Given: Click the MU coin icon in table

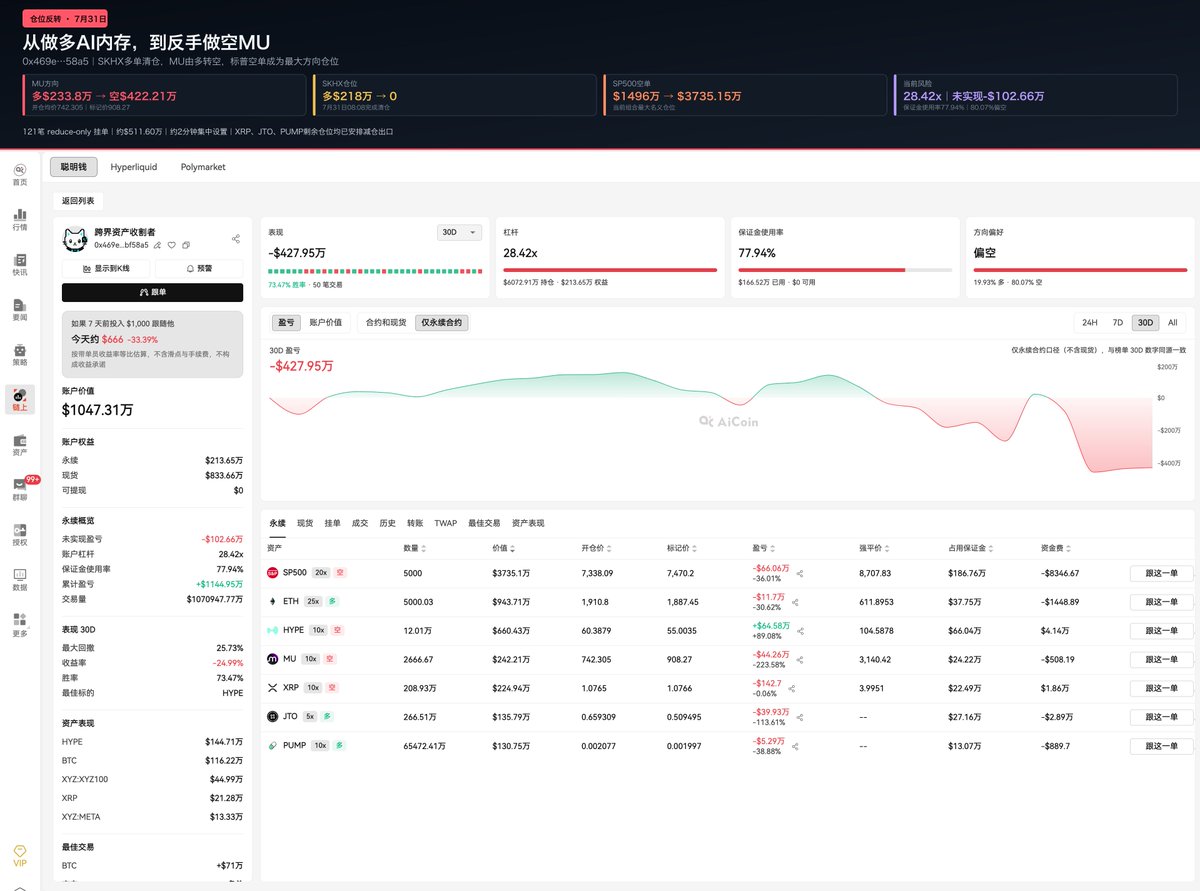Looking at the screenshot, I should [273, 659].
